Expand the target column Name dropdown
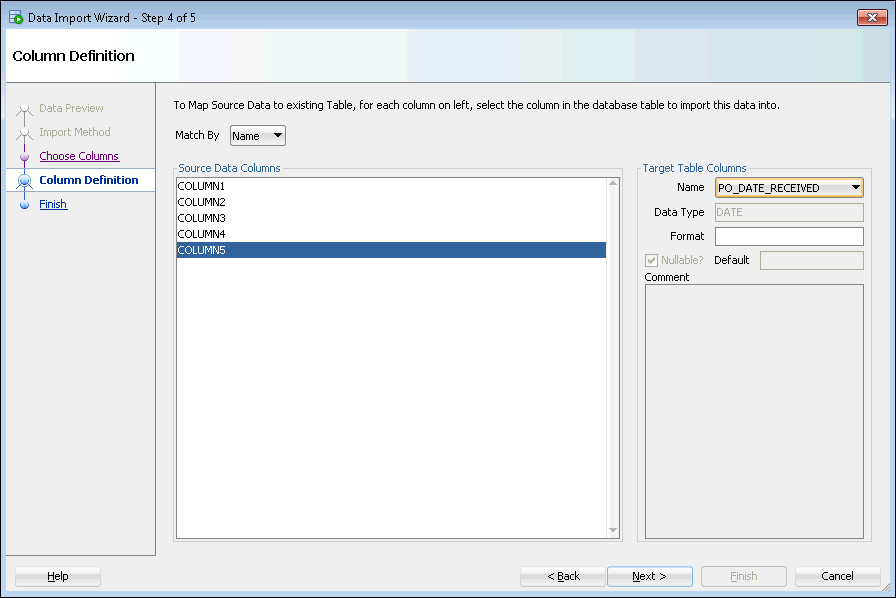This screenshot has height=598, width=896. click(x=856, y=188)
